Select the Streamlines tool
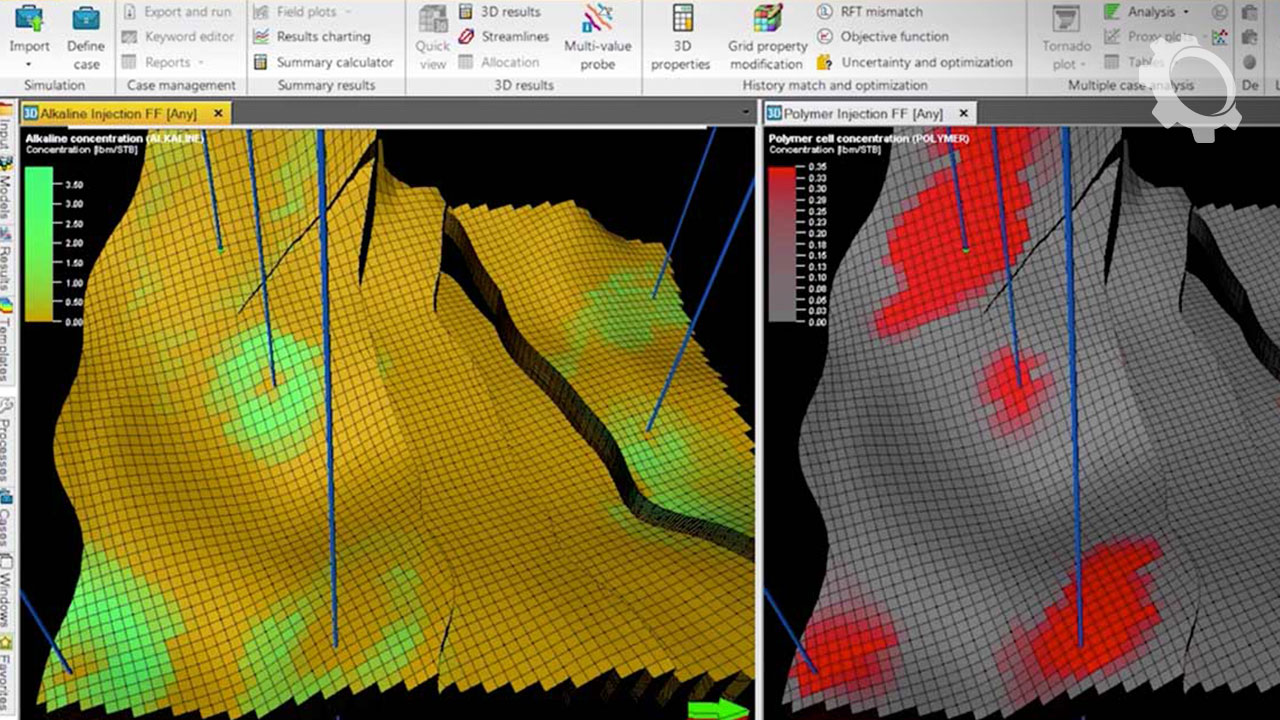Screen dimensions: 1280x720 504,37
